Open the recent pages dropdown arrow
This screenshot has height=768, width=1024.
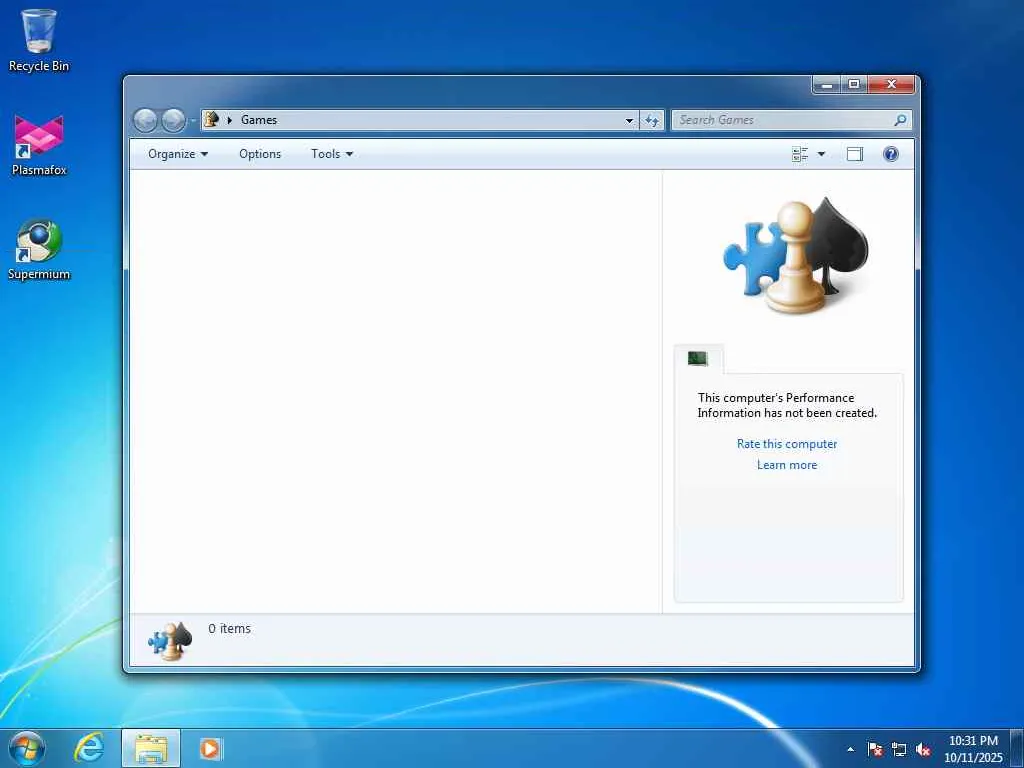[193, 121]
